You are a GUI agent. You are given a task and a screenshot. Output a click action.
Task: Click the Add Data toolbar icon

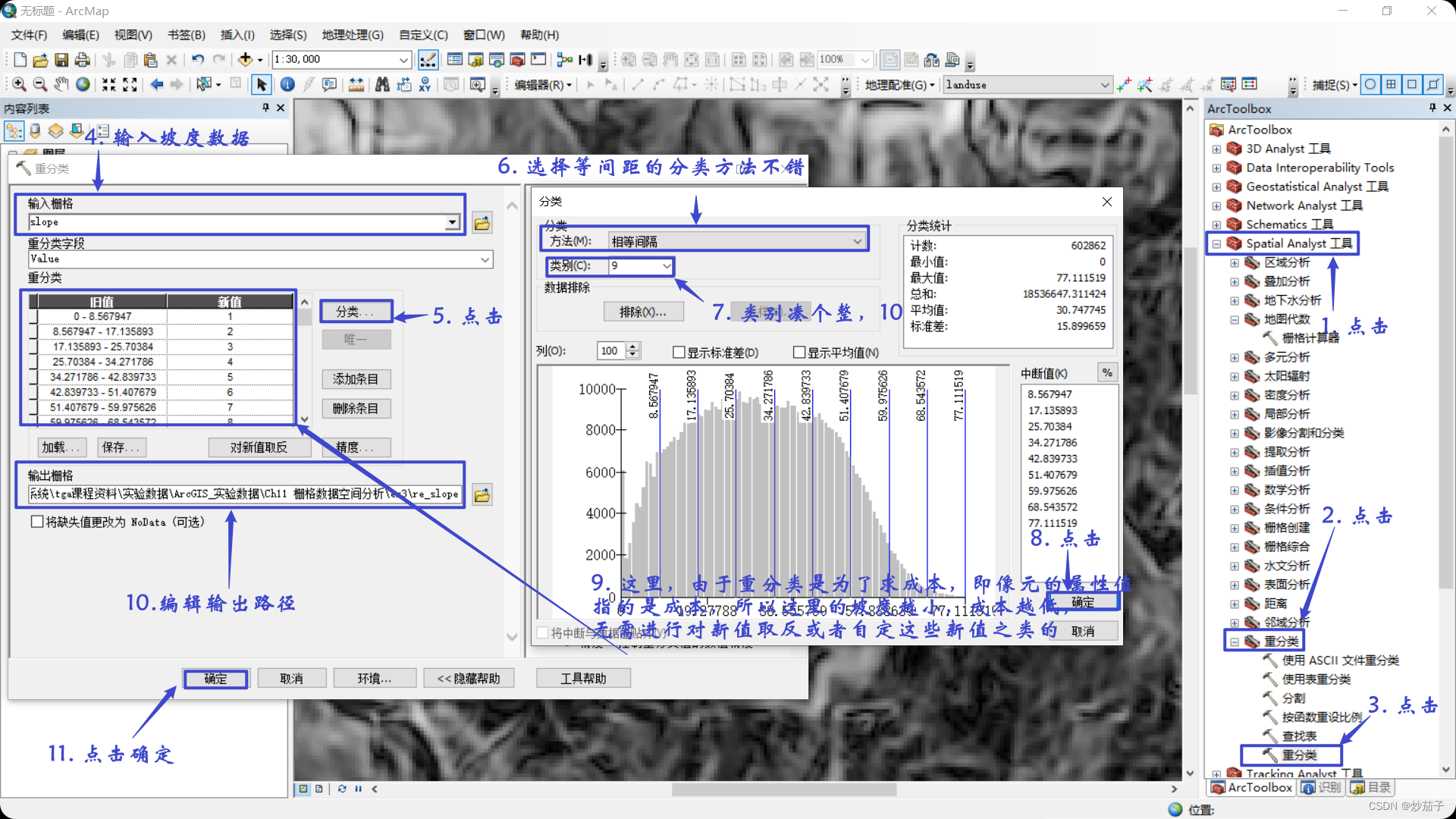(x=245, y=59)
